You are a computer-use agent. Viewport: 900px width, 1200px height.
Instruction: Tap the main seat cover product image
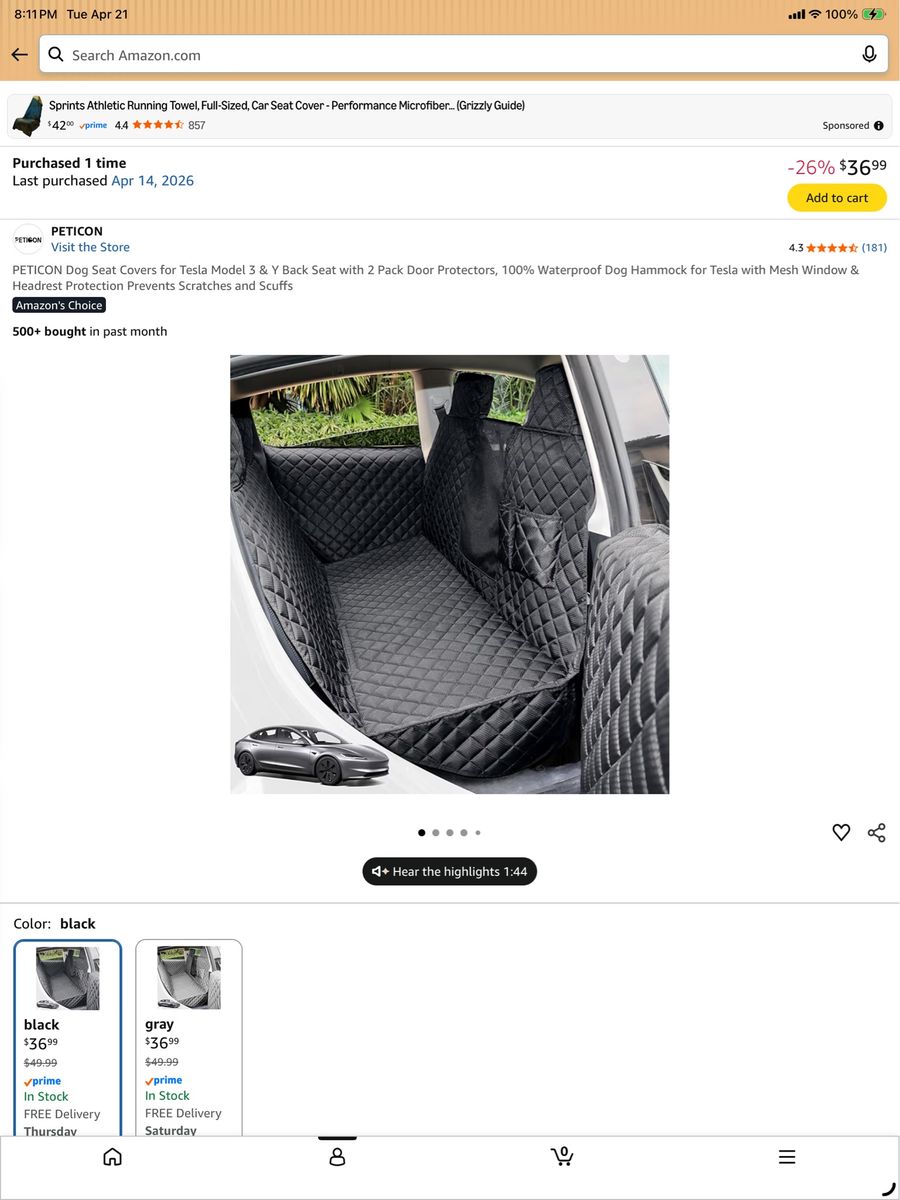[x=450, y=574]
